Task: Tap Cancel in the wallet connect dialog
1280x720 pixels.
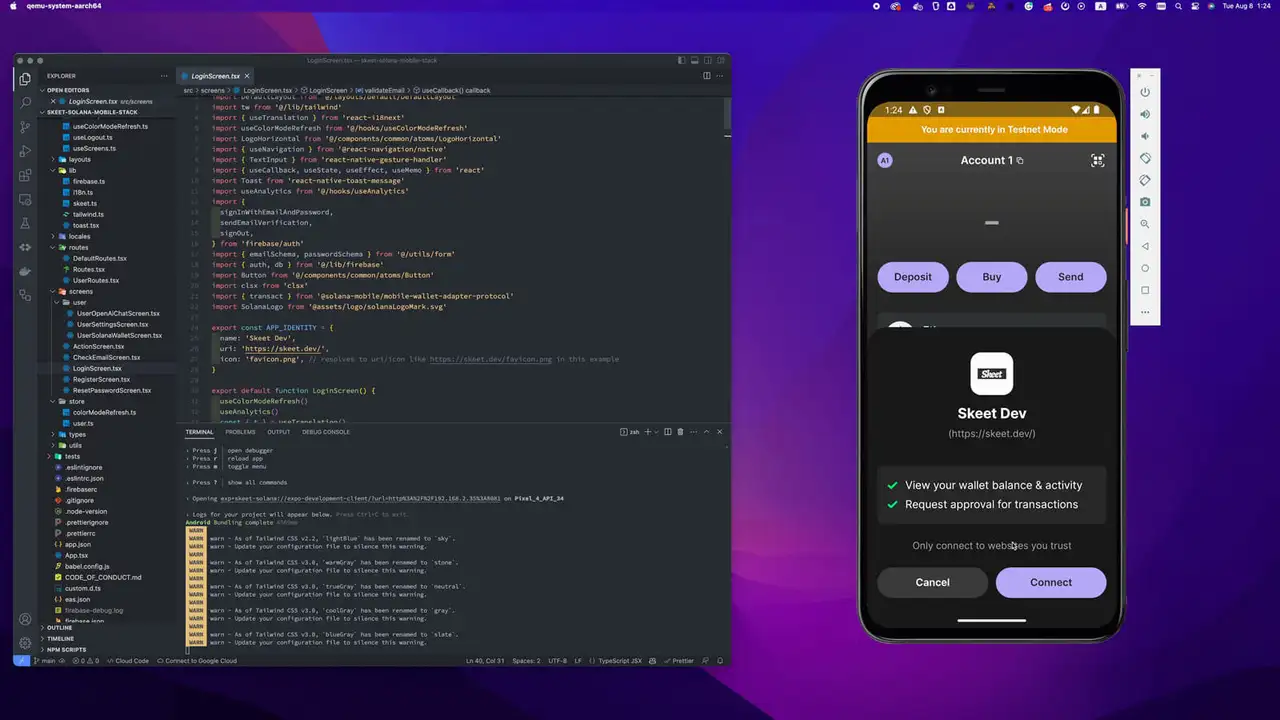Action: click(932, 582)
